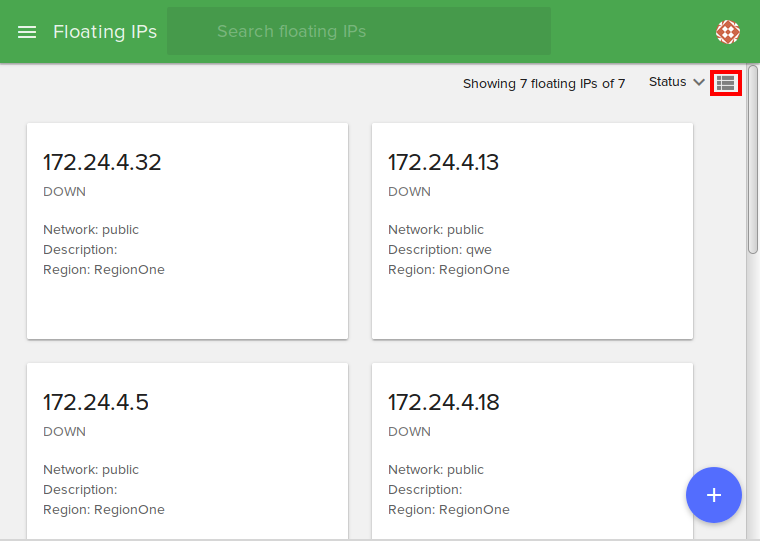This screenshot has height=541, width=760.
Task: Click the blue add floating IP button
Action: click(x=713, y=495)
